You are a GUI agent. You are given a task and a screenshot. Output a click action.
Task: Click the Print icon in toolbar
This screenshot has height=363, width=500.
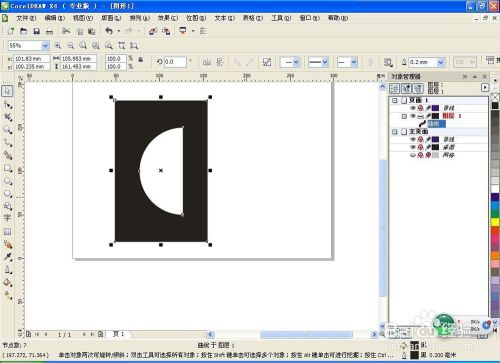49,31
